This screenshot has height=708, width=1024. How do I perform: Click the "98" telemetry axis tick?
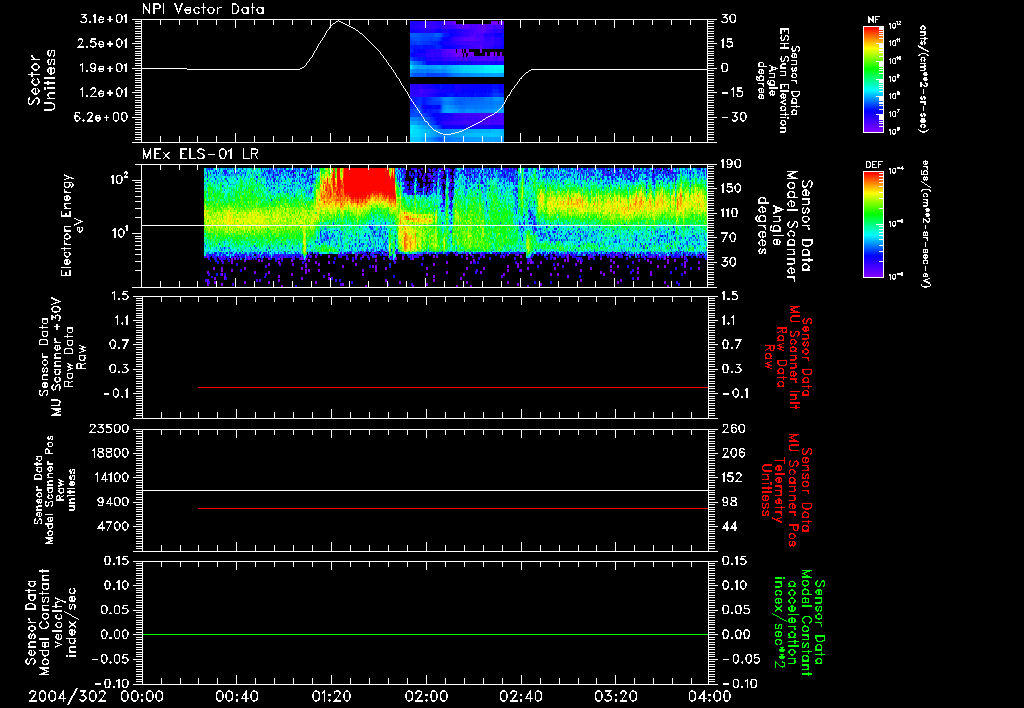point(729,502)
